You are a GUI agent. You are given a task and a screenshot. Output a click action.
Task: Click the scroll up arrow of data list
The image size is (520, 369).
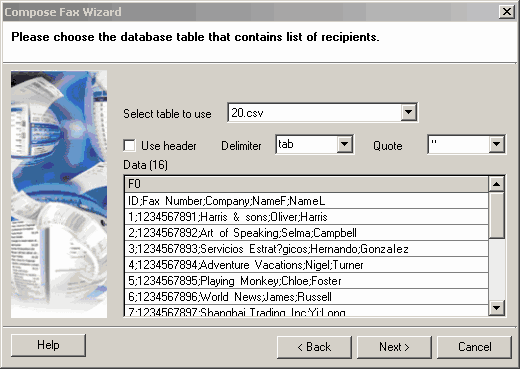pos(496,184)
